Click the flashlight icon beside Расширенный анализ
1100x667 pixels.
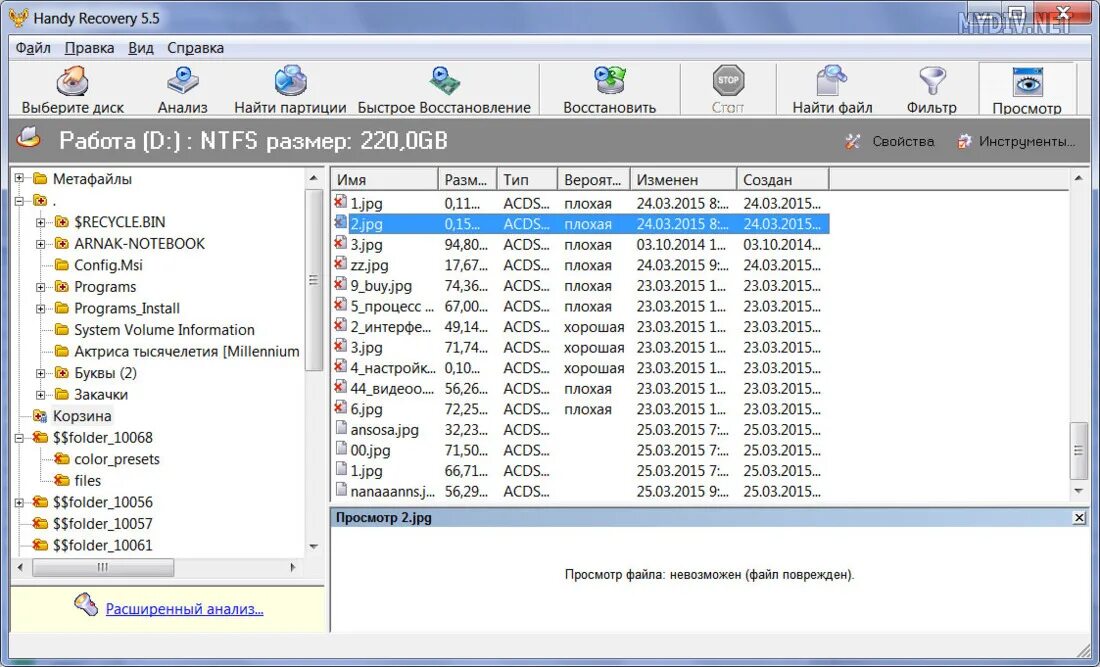pyautogui.click(x=86, y=604)
